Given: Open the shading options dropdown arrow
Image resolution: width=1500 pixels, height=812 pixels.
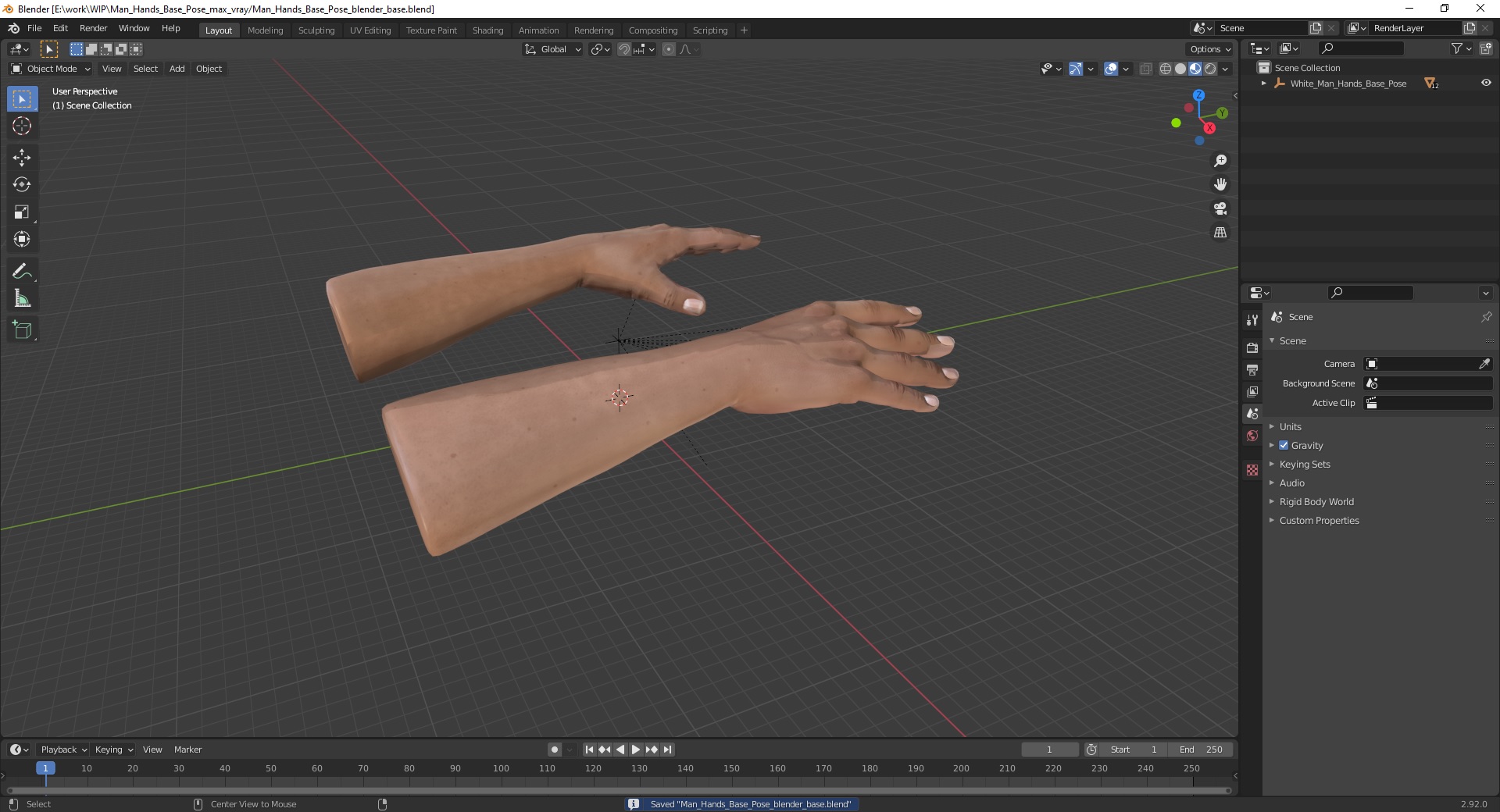Looking at the screenshot, I should [x=1225, y=69].
